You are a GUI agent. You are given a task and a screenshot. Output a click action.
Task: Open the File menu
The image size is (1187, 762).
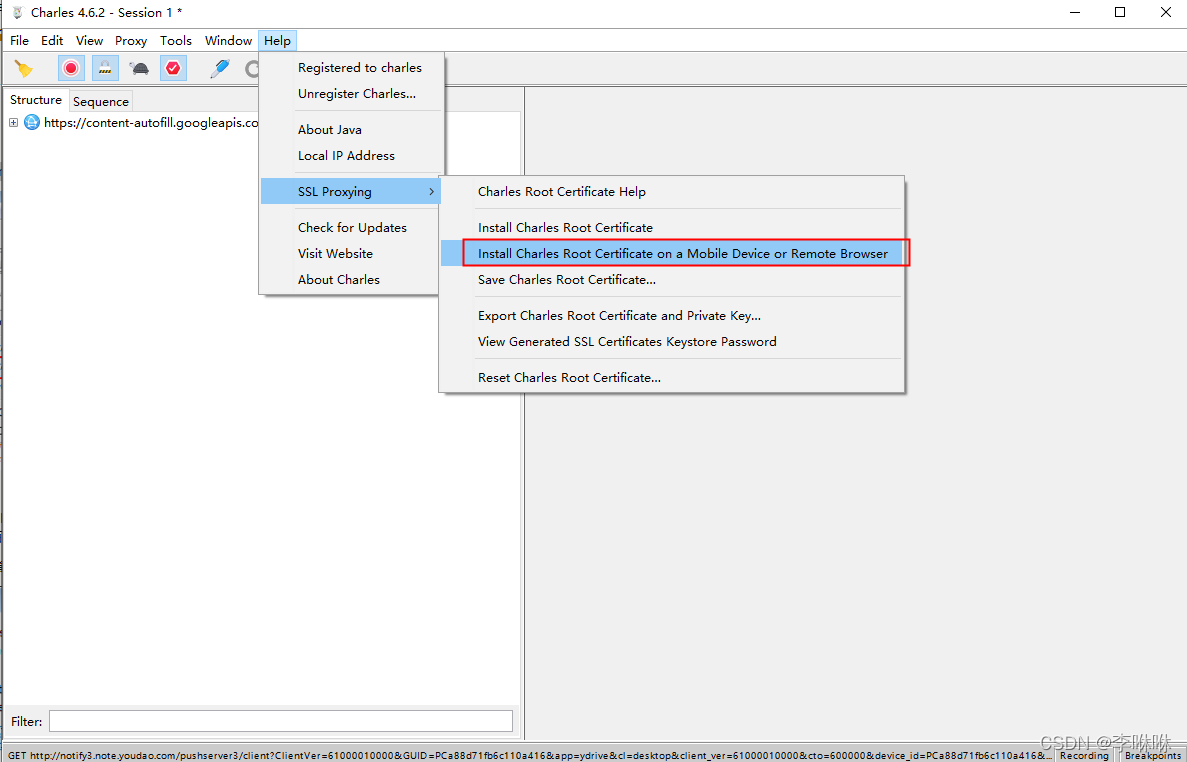(x=20, y=41)
